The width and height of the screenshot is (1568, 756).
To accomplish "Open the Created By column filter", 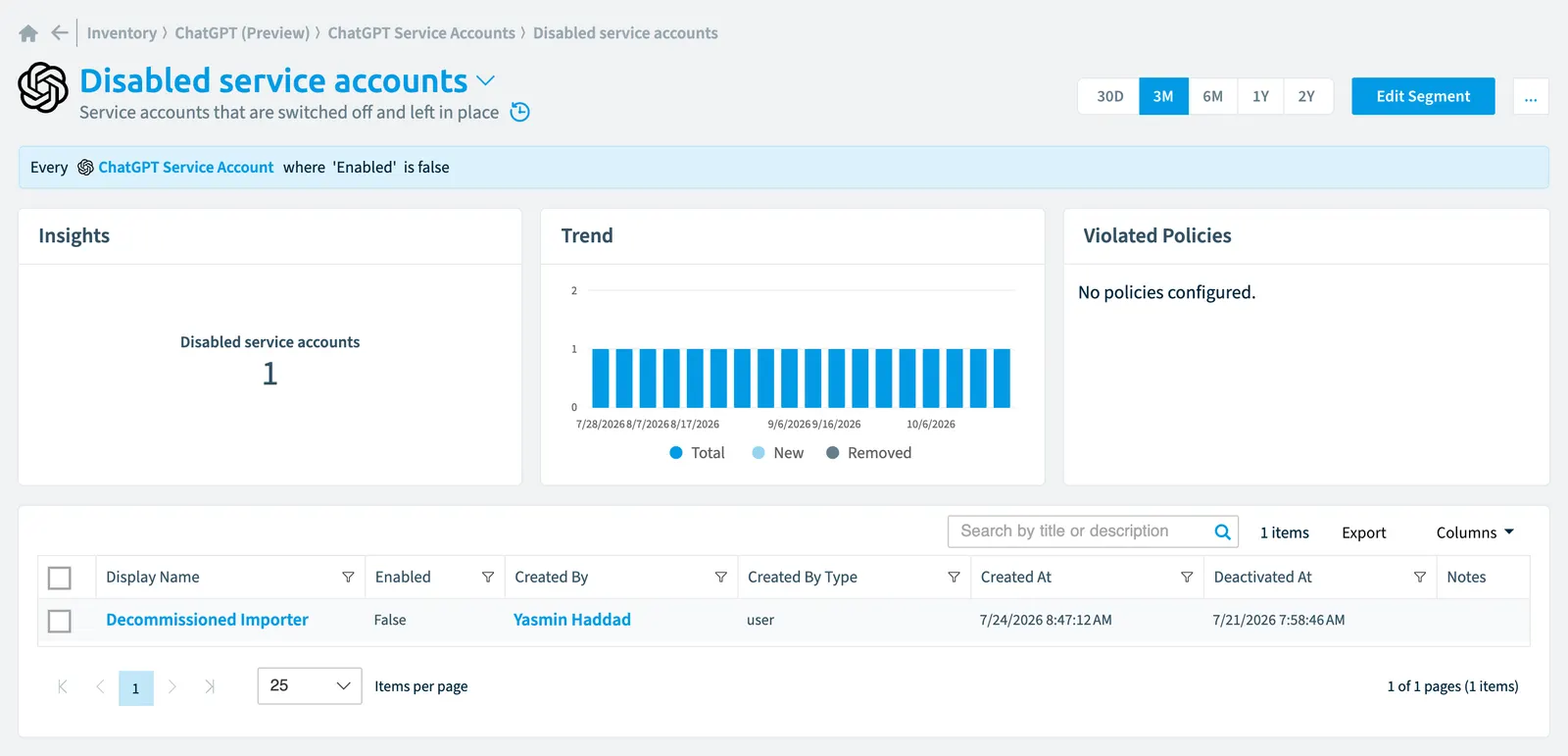I will (x=721, y=578).
